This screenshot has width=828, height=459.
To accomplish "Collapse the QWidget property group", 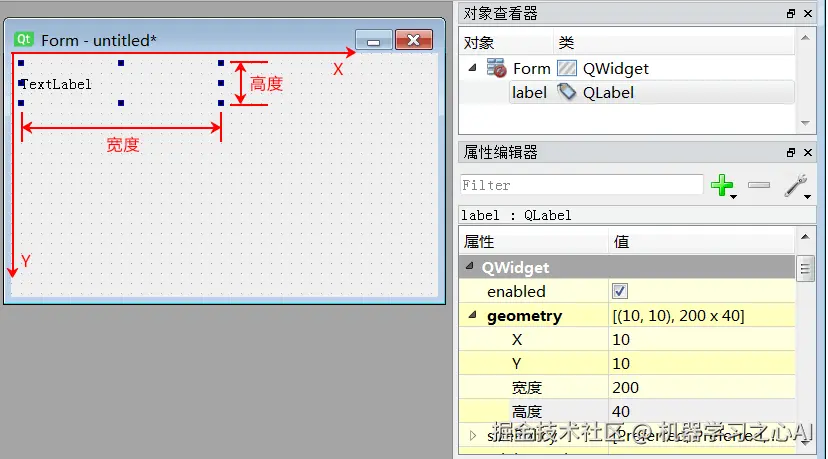I will click(x=469, y=266).
